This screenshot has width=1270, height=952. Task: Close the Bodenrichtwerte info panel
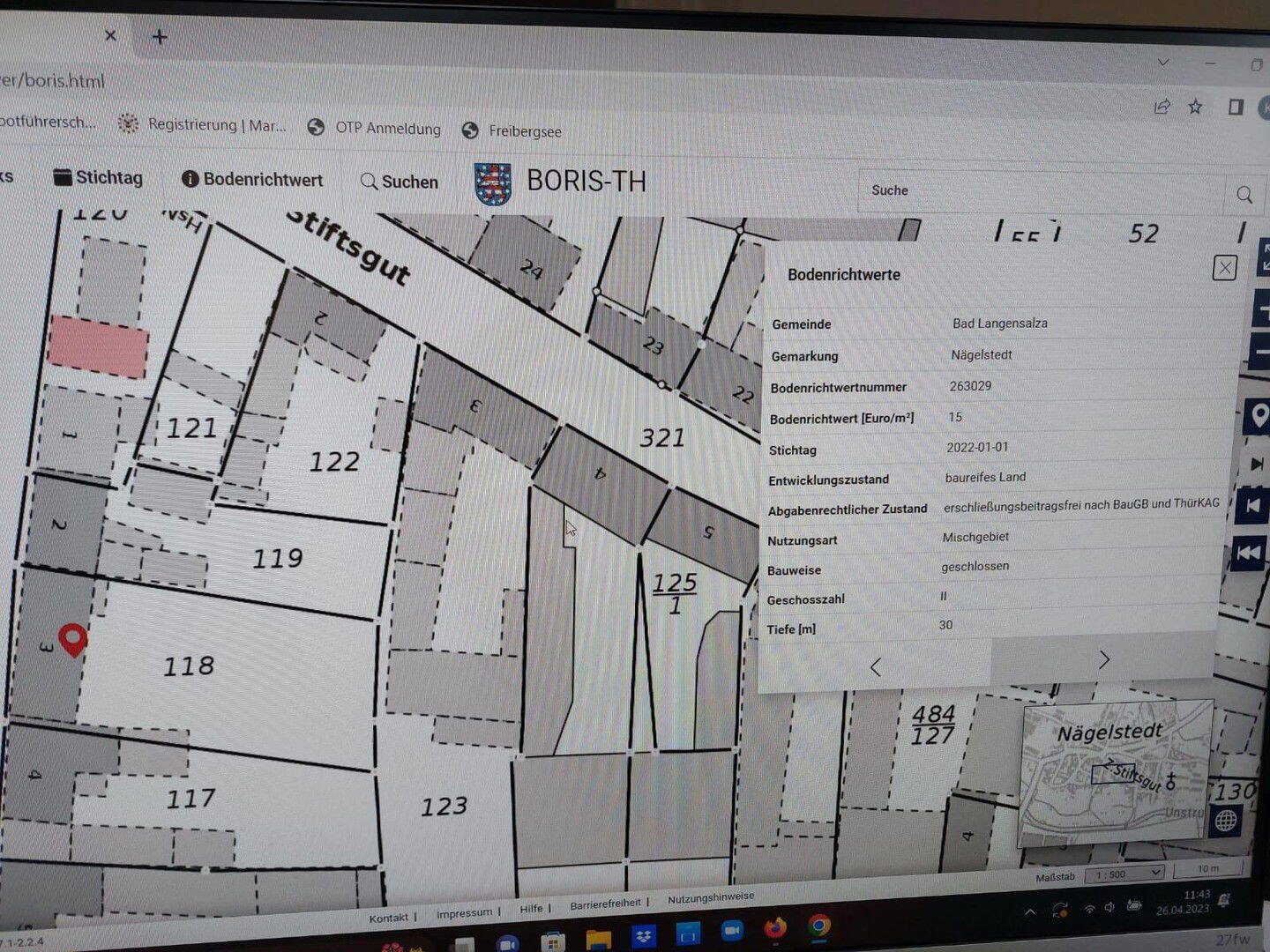(x=1224, y=268)
